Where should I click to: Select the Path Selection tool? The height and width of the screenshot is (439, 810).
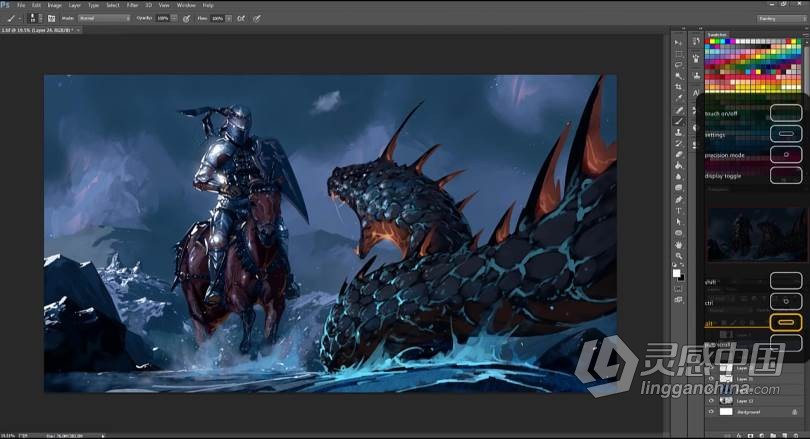[678, 222]
